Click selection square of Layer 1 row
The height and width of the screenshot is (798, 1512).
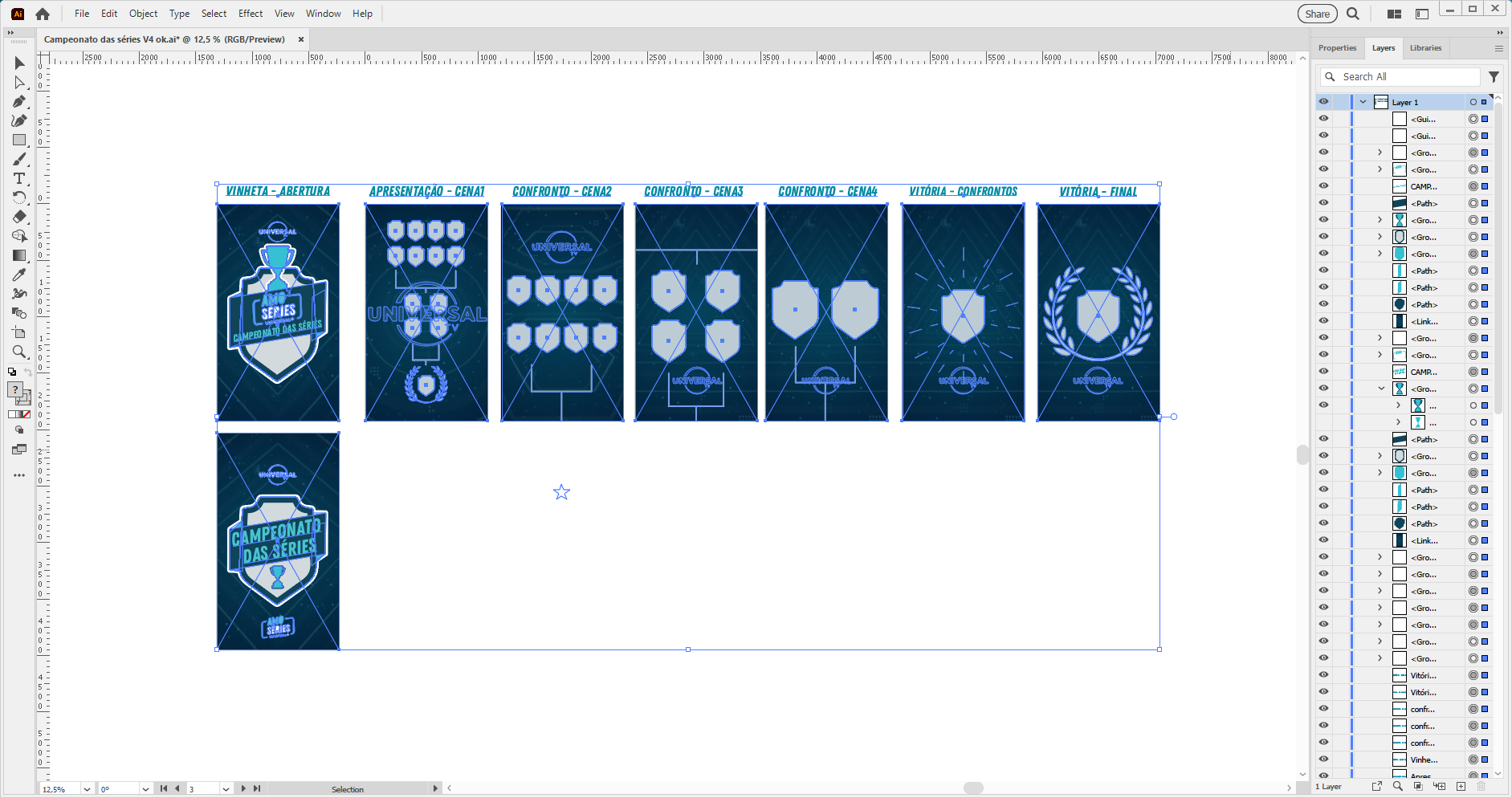1485,102
